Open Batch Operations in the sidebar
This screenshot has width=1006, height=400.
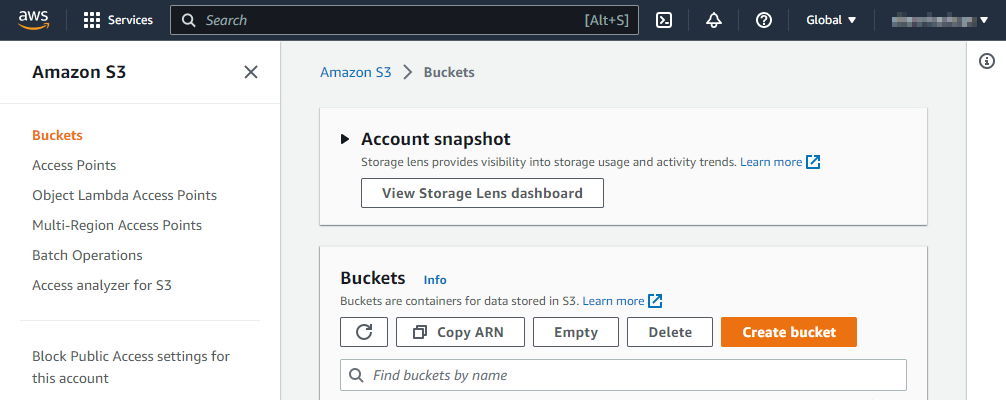tap(87, 255)
